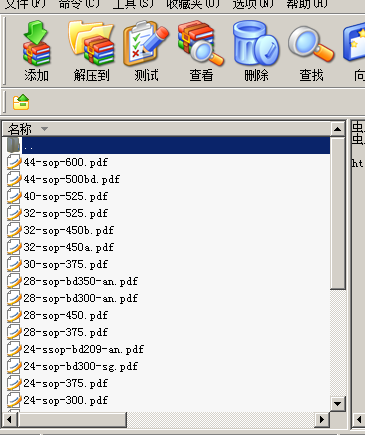Click PDF icon of 24-ssop-bd209-an.pdf
The height and width of the screenshot is (435, 365).
[x=14, y=349]
